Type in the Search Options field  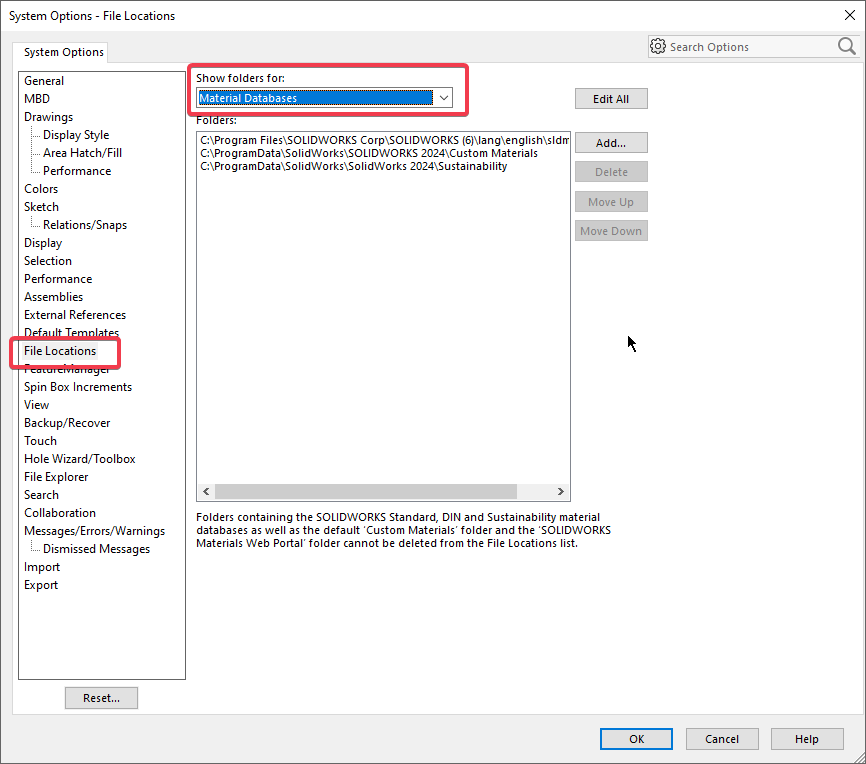(x=751, y=47)
